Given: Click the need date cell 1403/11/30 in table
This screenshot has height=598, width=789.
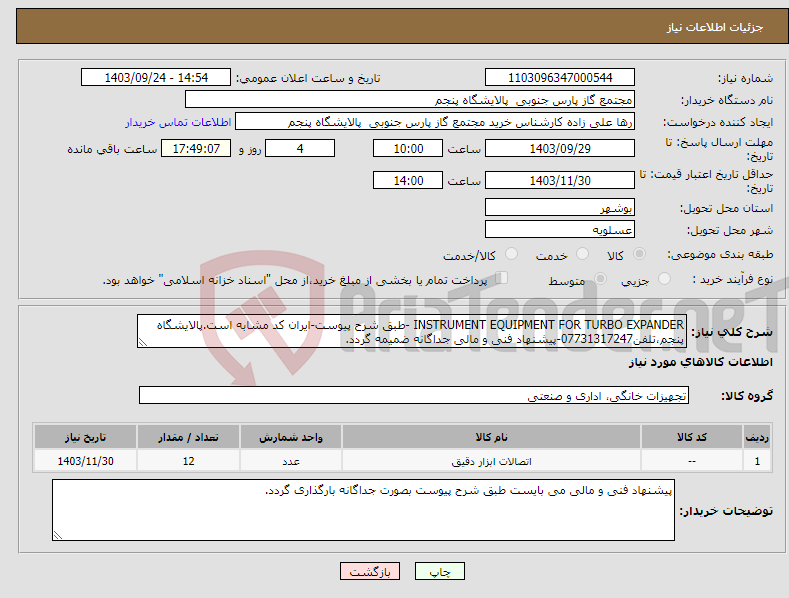Looking at the screenshot, I should pos(86,461).
